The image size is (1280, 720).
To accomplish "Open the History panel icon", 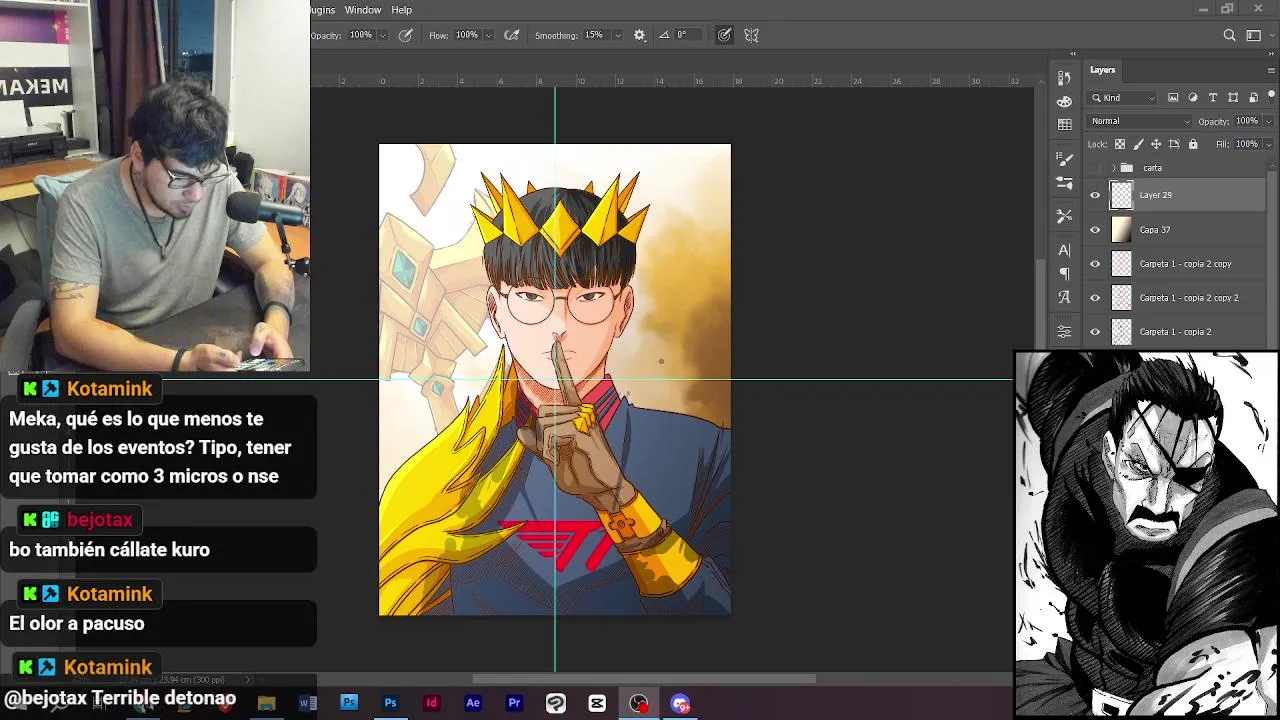I will tap(1064, 78).
